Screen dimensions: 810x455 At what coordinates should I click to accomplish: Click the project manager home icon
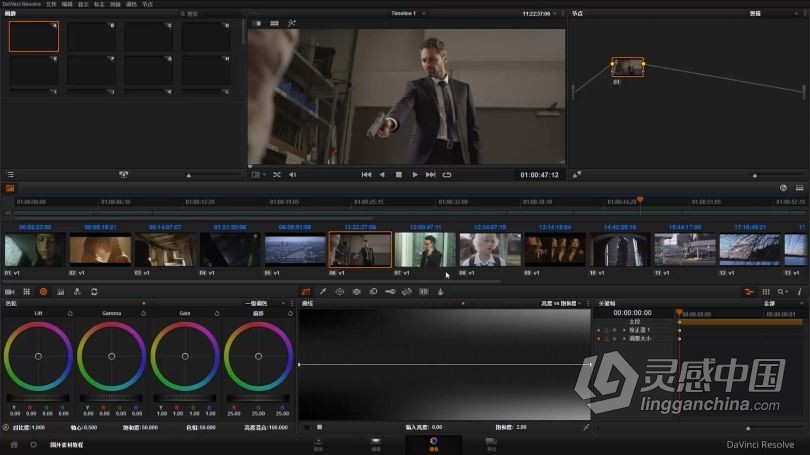[x=14, y=444]
